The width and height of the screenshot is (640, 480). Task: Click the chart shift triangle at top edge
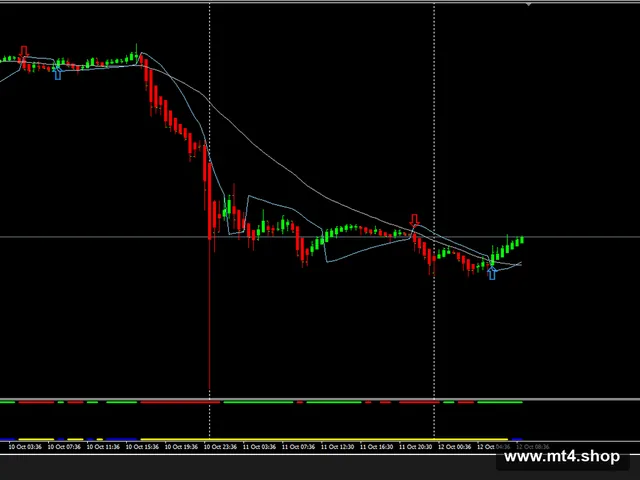pos(529,4)
